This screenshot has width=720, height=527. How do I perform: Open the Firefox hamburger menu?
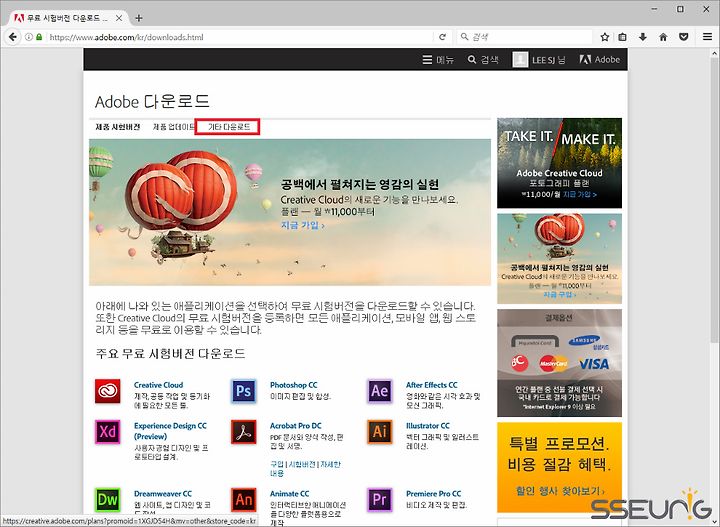coord(707,37)
